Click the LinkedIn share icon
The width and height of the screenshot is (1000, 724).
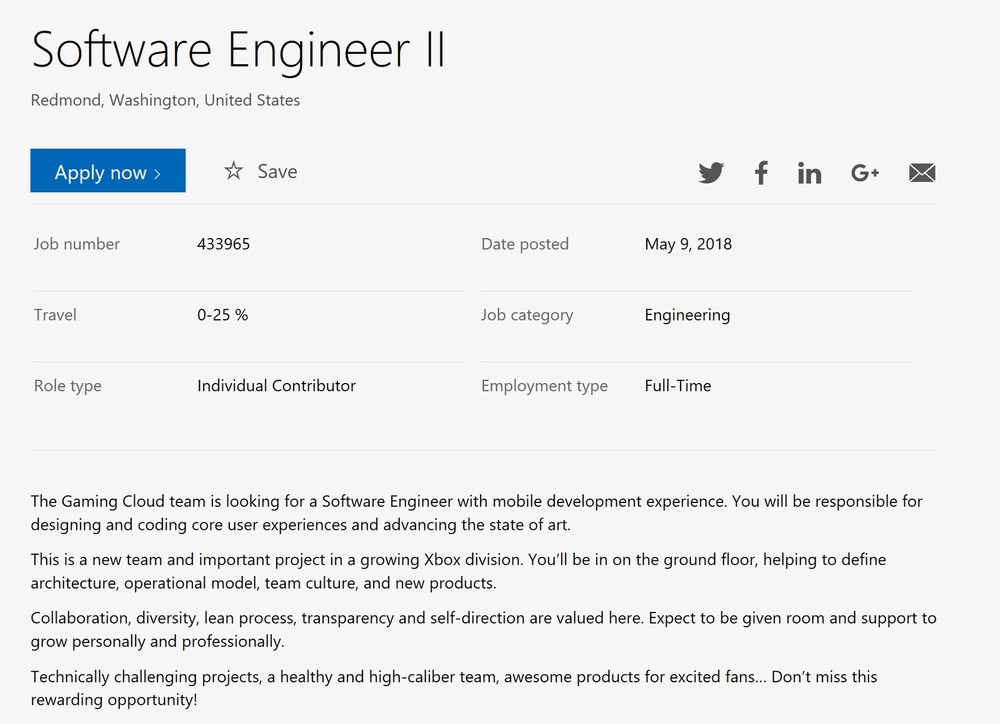[x=809, y=173]
